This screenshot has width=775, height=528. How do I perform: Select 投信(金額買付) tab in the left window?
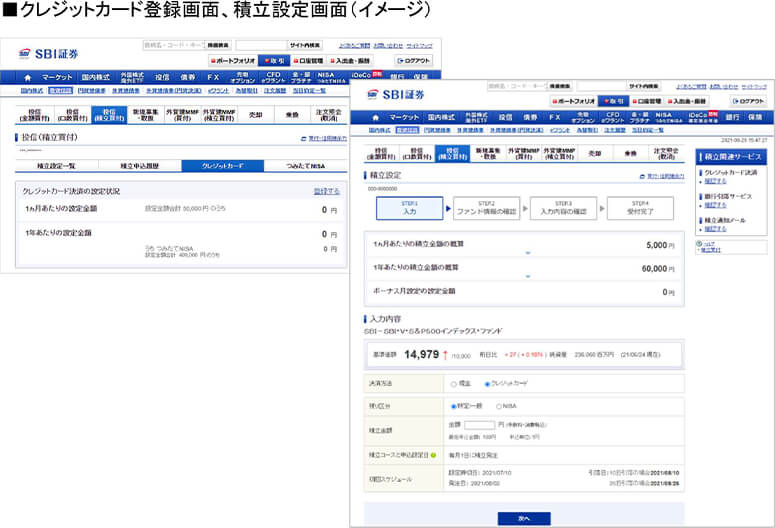click(34, 115)
